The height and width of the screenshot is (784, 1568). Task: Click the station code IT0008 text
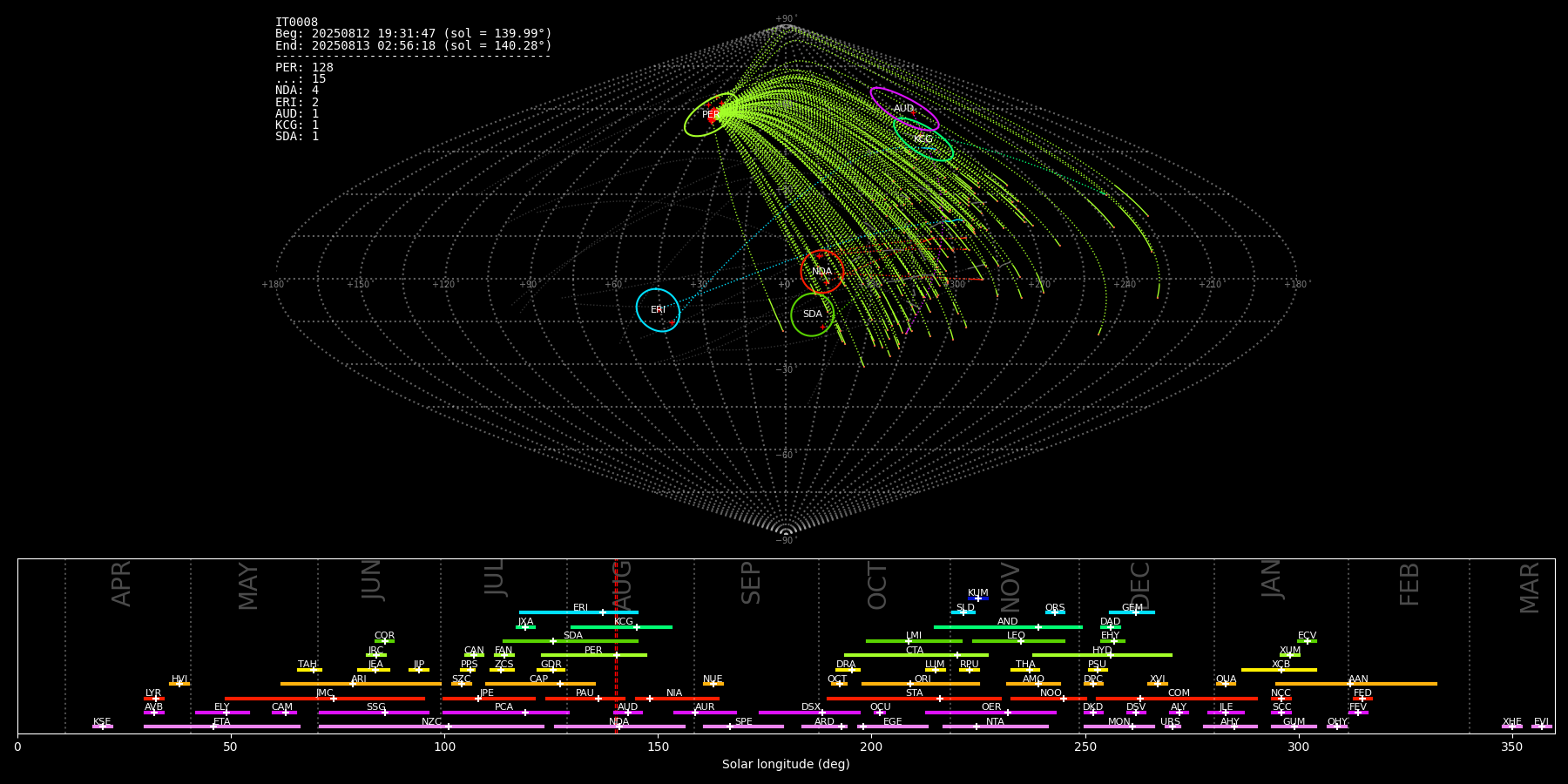pyautogui.click(x=296, y=23)
